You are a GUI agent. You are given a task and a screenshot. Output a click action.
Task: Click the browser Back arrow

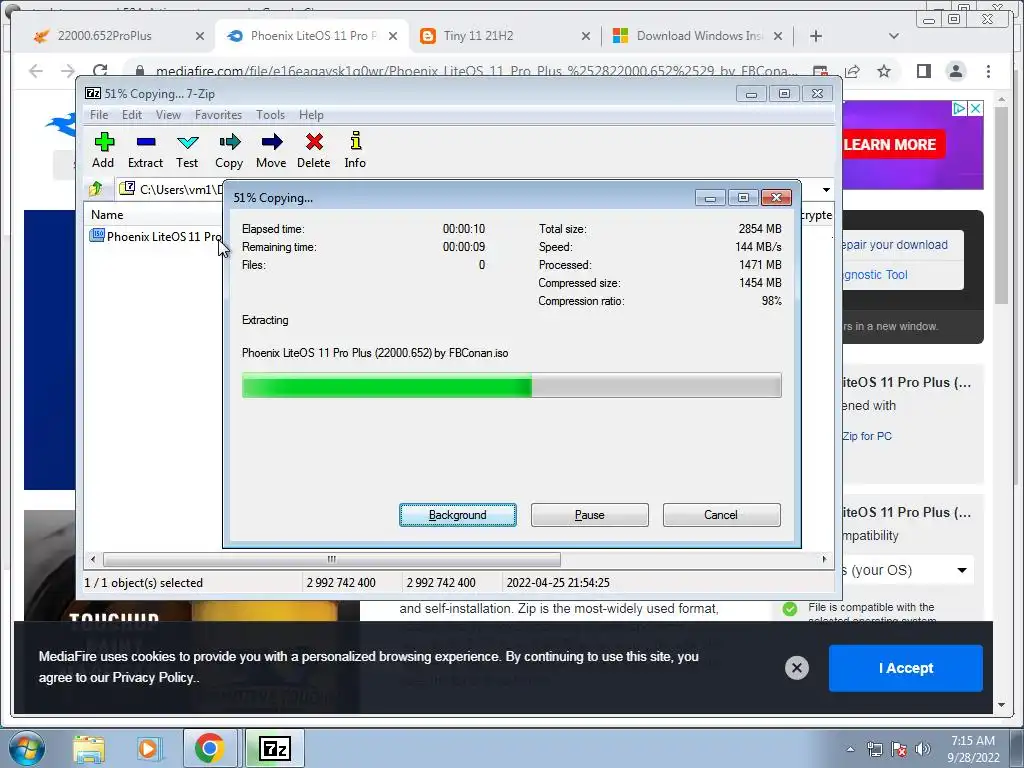coord(36,71)
